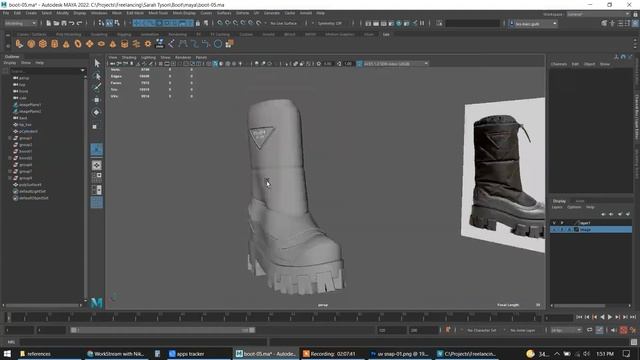Click the Undo icon in status line
Viewport: 640px width, 360px height.
click(71, 23)
